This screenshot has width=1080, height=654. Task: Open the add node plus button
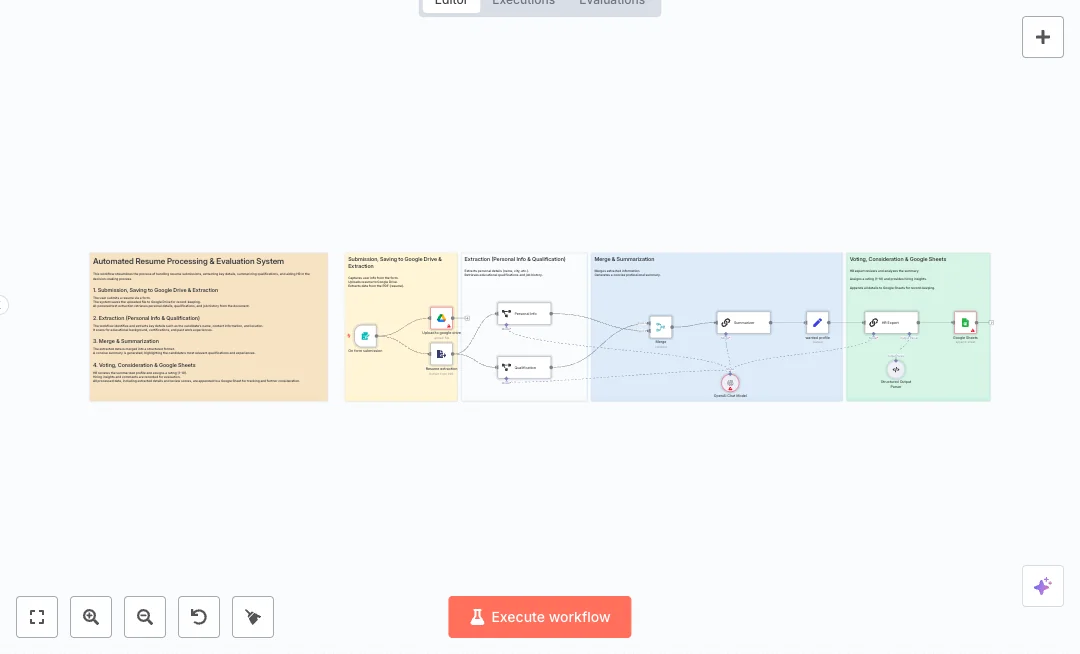(x=1042, y=37)
